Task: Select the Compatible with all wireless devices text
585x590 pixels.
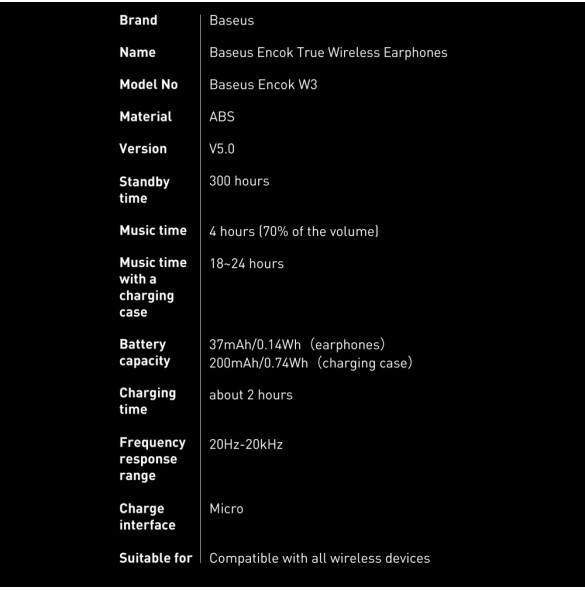Action: 319,558
